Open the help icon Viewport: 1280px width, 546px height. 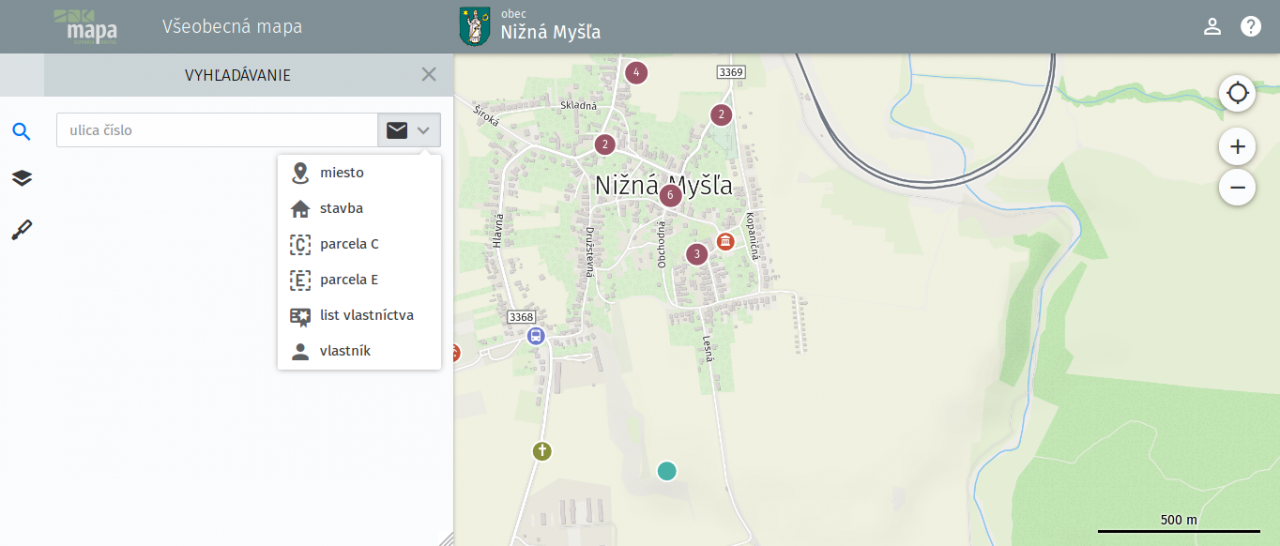(1251, 27)
